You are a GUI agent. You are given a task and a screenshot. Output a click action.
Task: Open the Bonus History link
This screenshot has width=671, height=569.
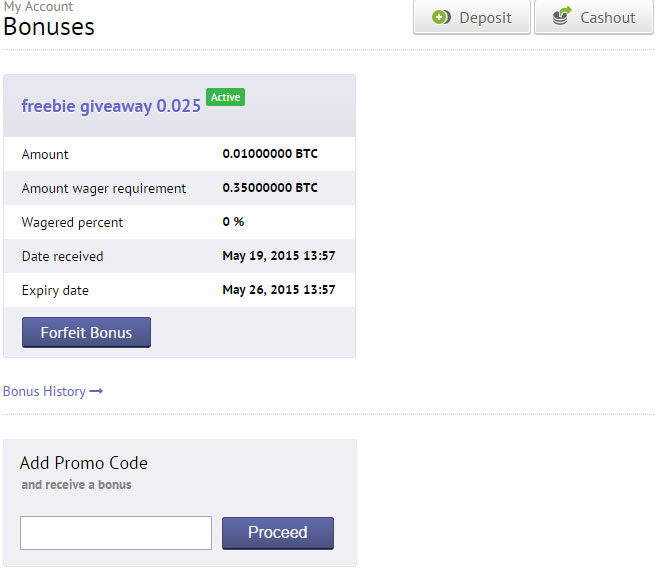tap(45, 391)
